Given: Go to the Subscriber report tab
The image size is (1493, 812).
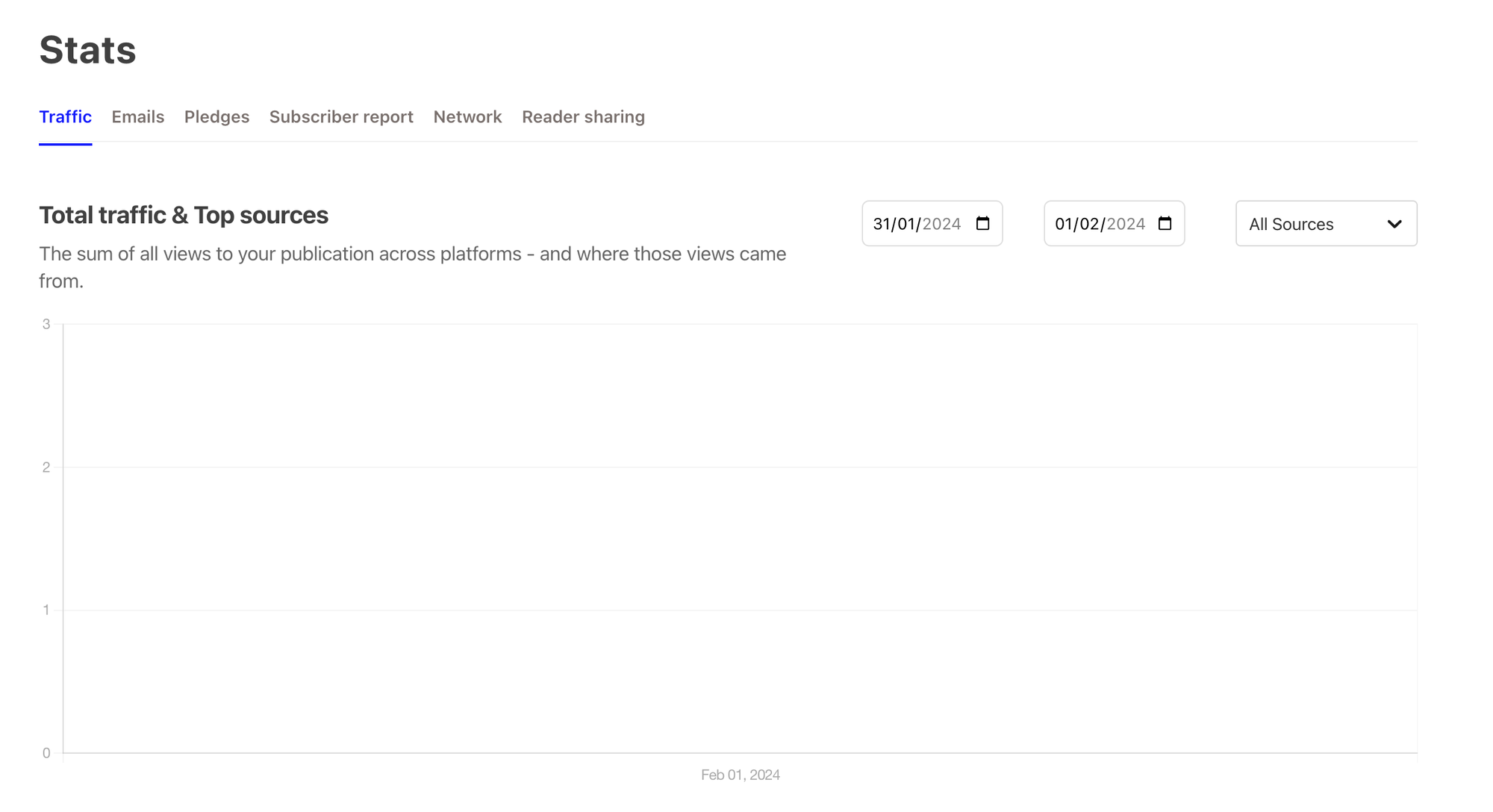Looking at the screenshot, I should pyautogui.click(x=341, y=117).
